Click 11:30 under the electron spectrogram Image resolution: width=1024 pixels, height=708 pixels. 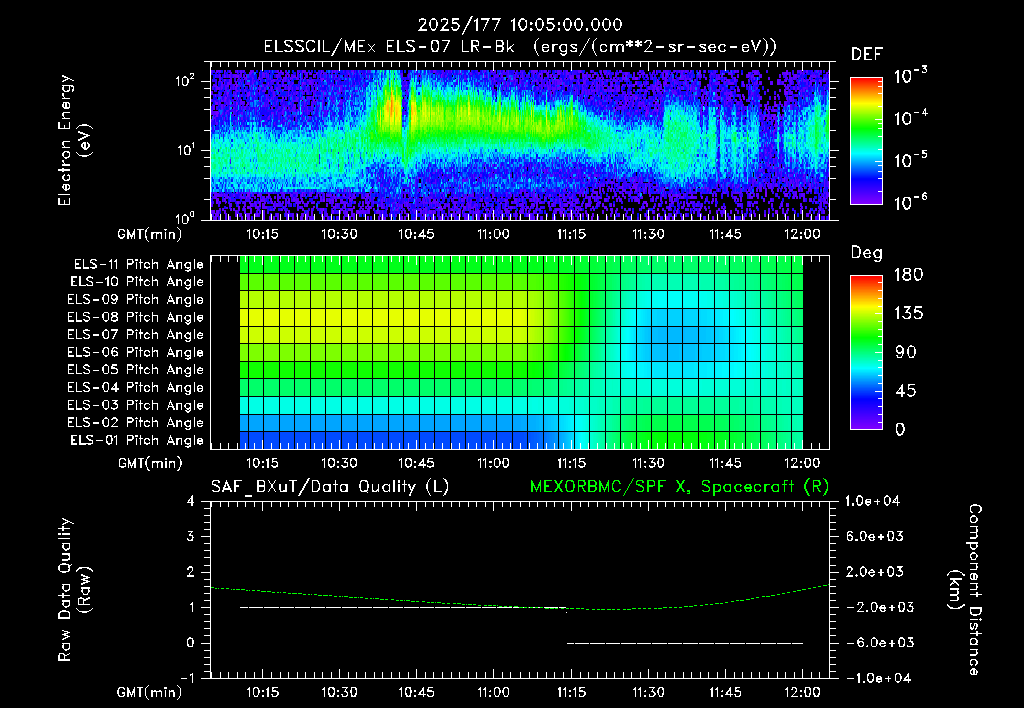648,234
